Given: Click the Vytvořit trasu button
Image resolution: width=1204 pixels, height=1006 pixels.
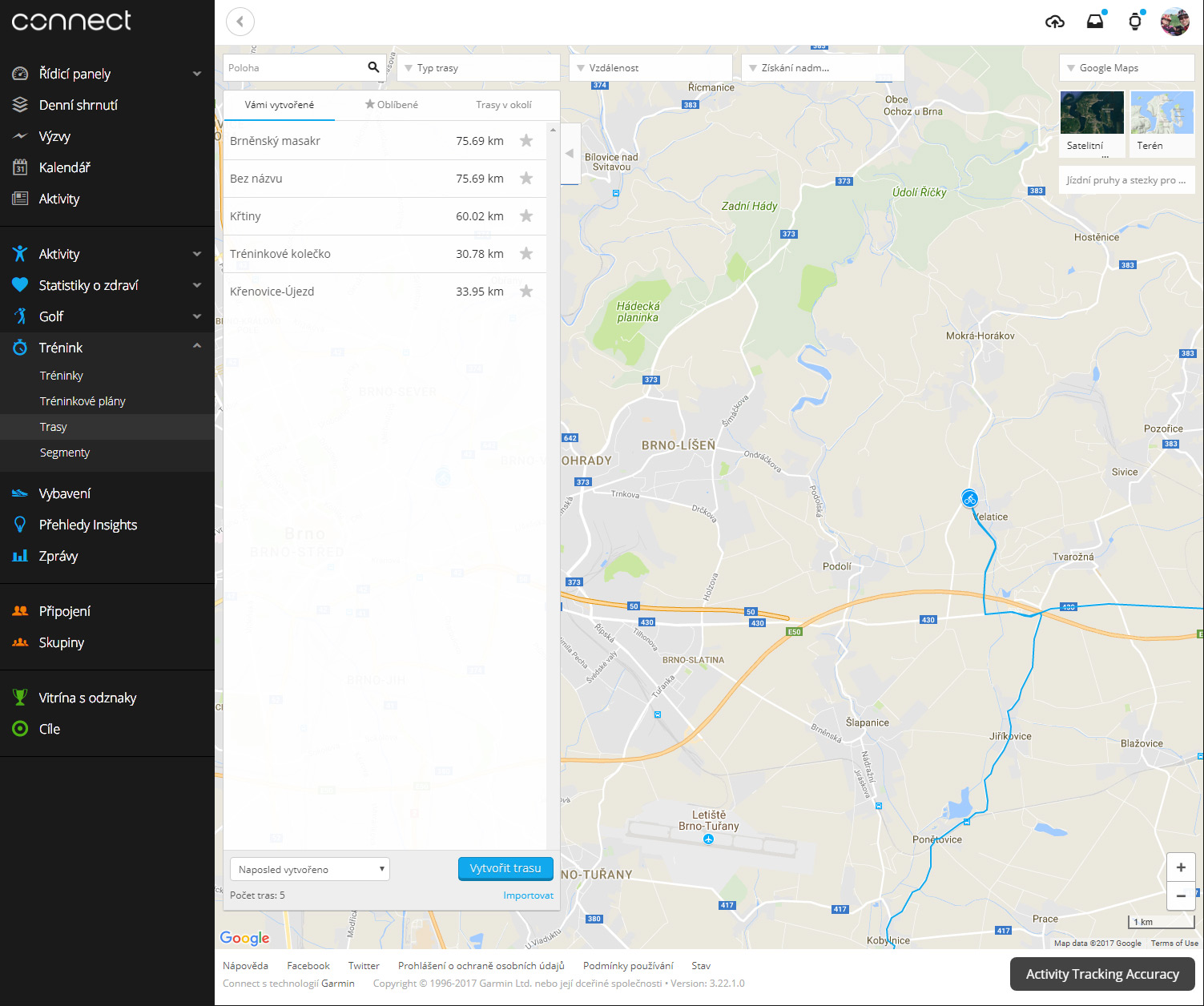Looking at the screenshot, I should point(505,868).
